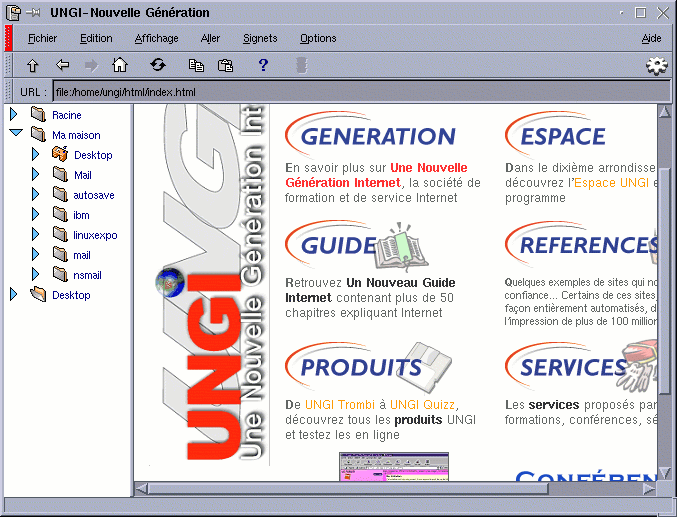Open the Edition menu

(96, 38)
